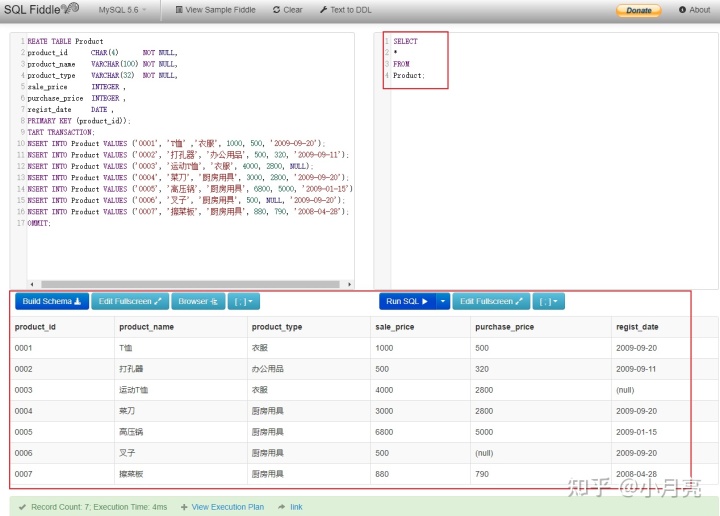Open schema panel query terminator dropdown
Viewport: 720px width, 516px height.
244,301
